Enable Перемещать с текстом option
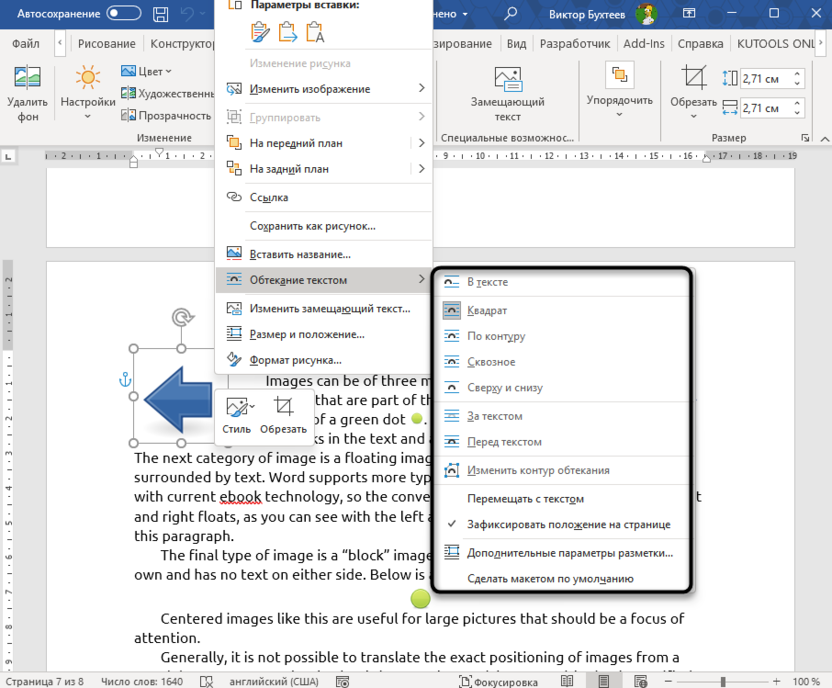The width and height of the screenshot is (832, 688). [x=562, y=499]
